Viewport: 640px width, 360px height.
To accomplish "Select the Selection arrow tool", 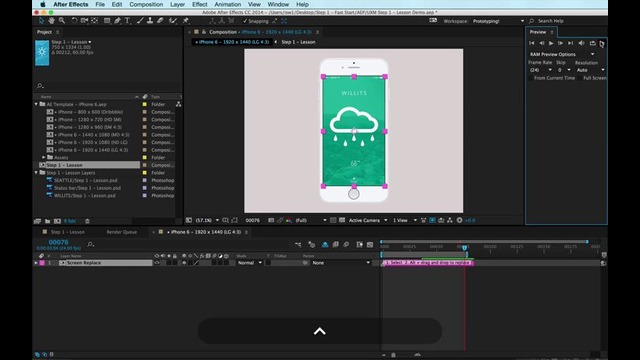I will pyautogui.click(x=41, y=21).
